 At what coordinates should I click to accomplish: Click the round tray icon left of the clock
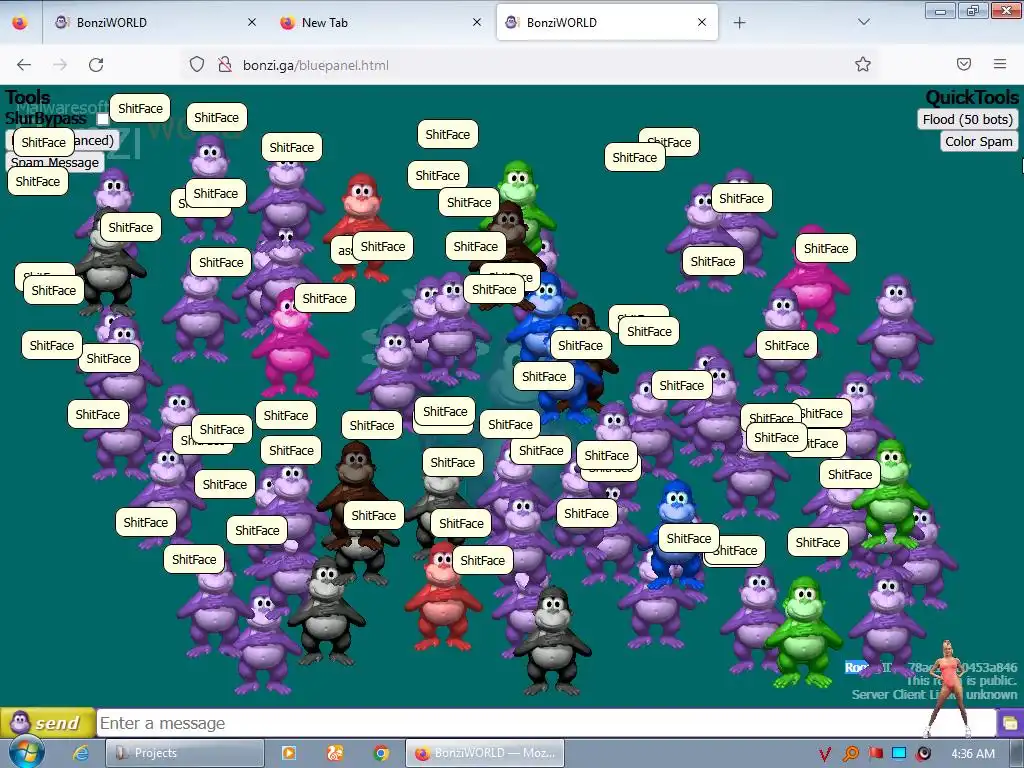click(x=923, y=754)
